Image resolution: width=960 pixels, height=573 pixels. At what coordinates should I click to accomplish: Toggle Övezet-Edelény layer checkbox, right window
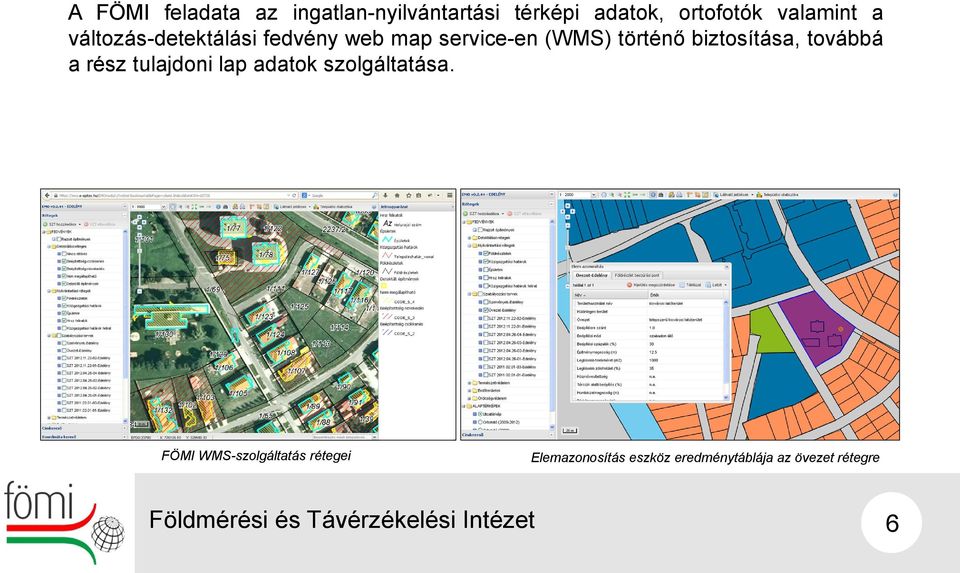coord(486,310)
